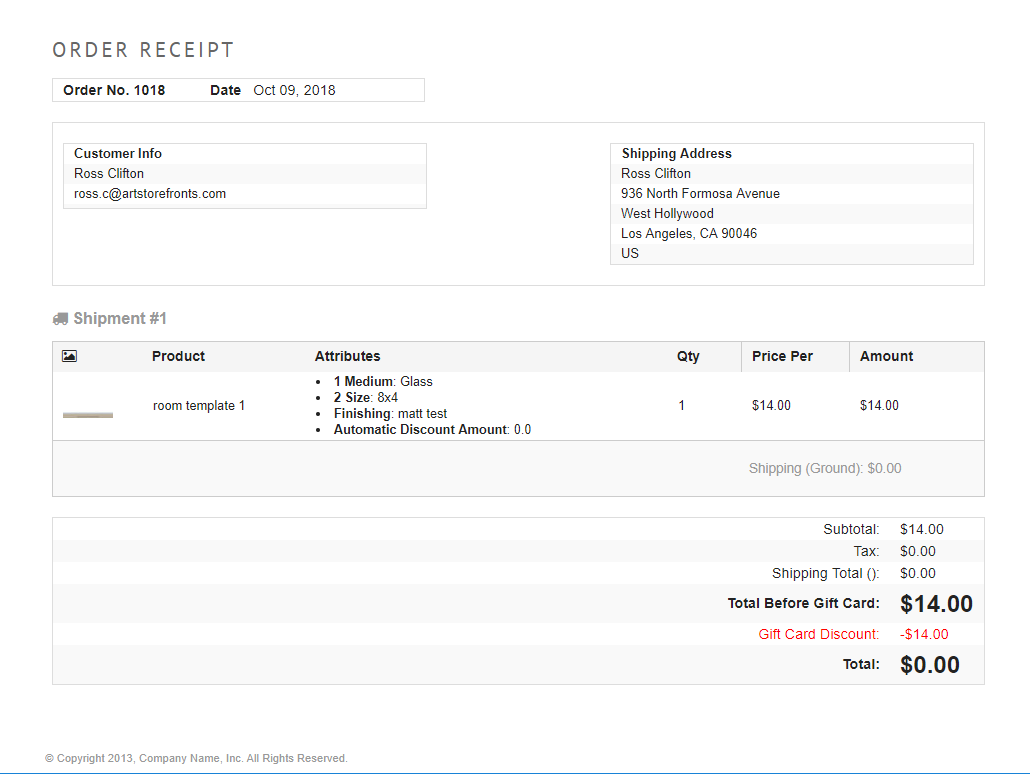This screenshot has height=774, width=1030.
Task: Click the Order No. 1018 label
Action: click(114, 90)
